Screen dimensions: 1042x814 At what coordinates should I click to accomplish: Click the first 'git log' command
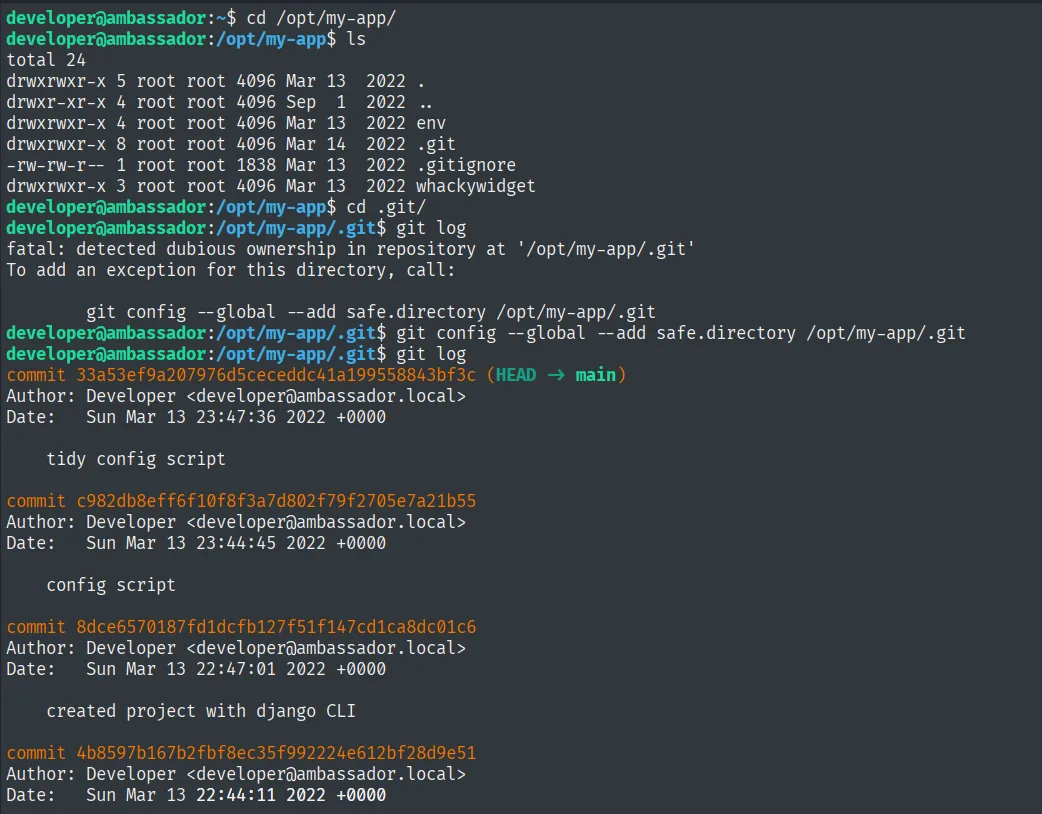click(x=431, y=229)
